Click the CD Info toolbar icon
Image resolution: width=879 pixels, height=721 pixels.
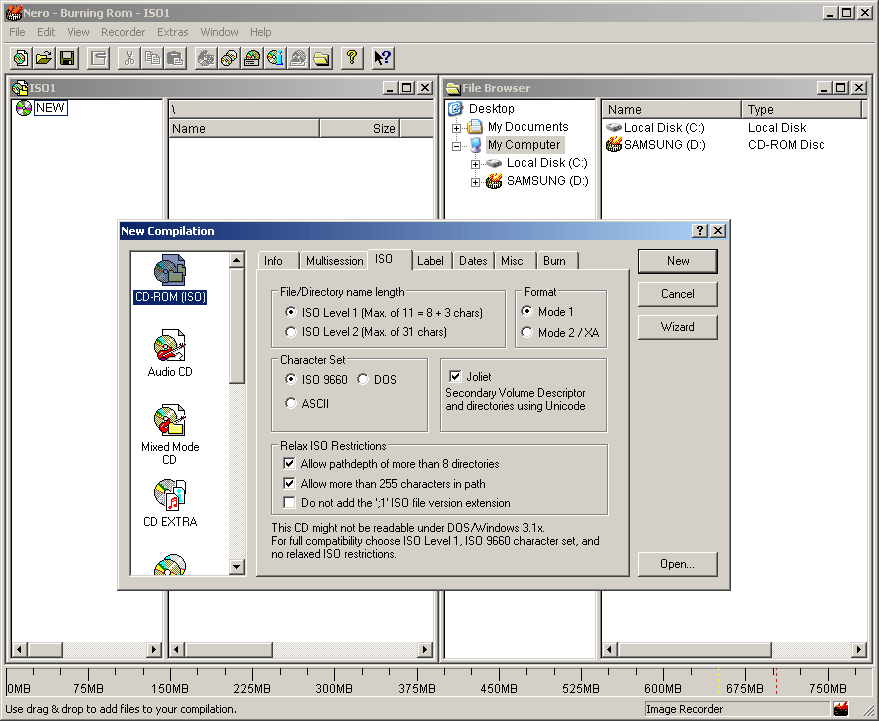click(x=275, y=58)
